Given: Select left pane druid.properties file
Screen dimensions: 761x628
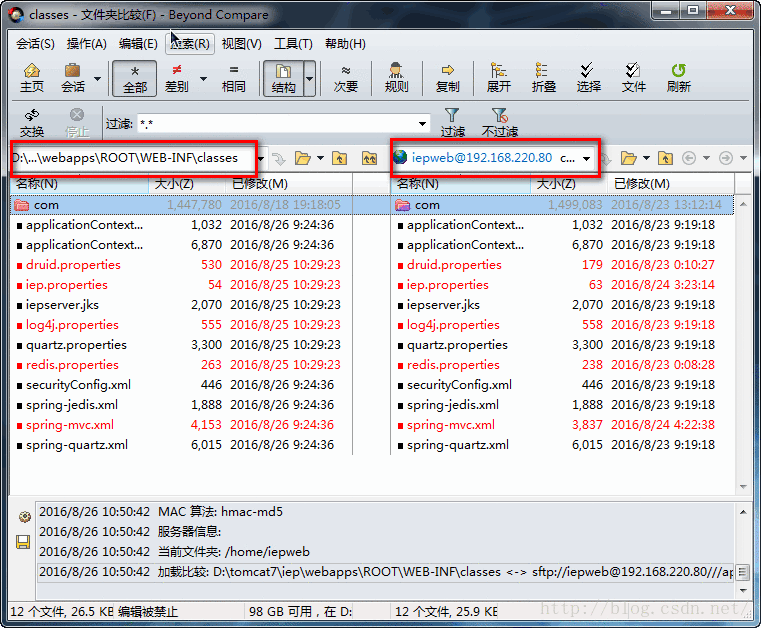Looking at the screenshot, I should [181, 264].
